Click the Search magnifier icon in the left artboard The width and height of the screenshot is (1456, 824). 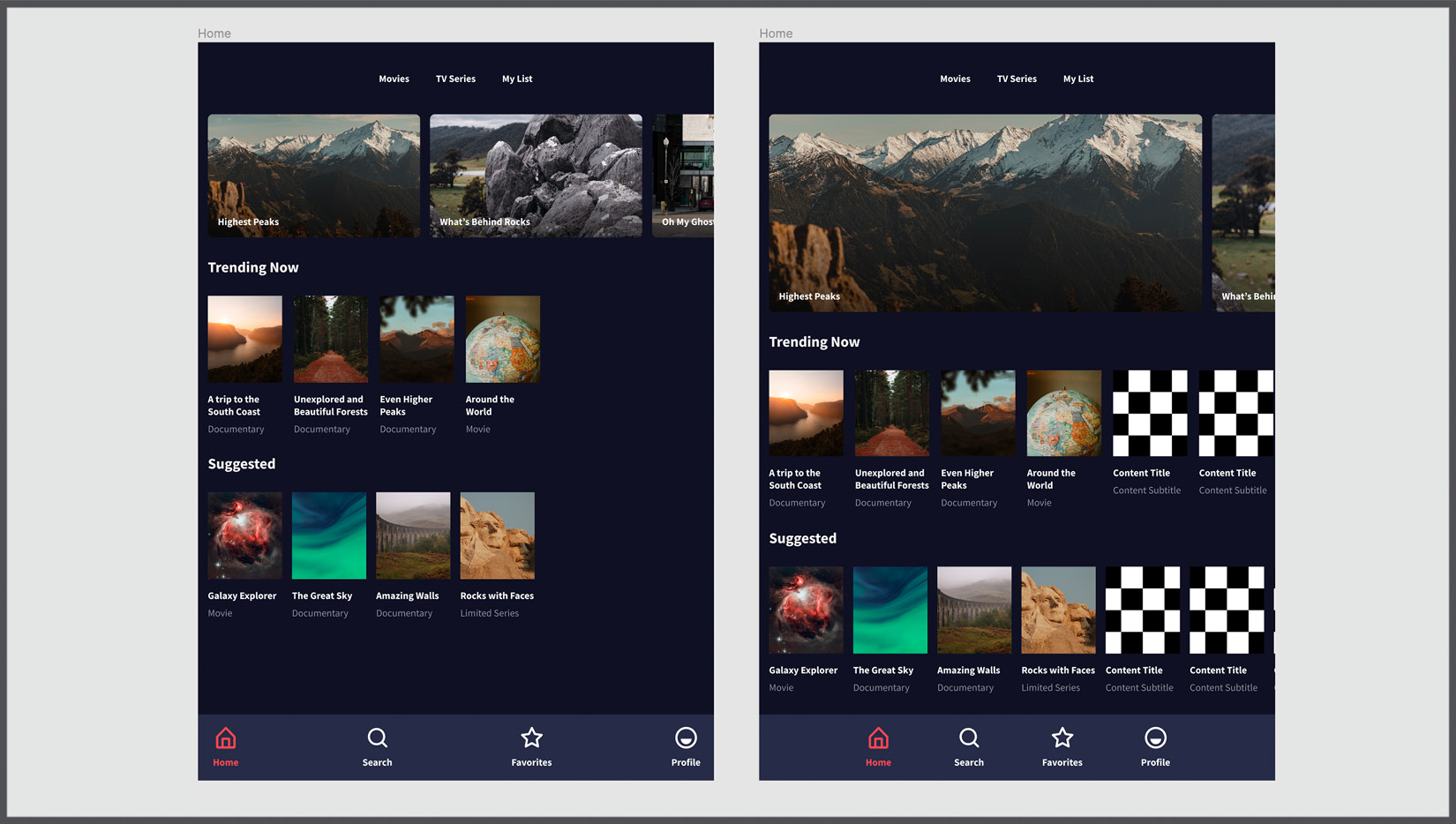pyautogui.click(x=377, y=738)
